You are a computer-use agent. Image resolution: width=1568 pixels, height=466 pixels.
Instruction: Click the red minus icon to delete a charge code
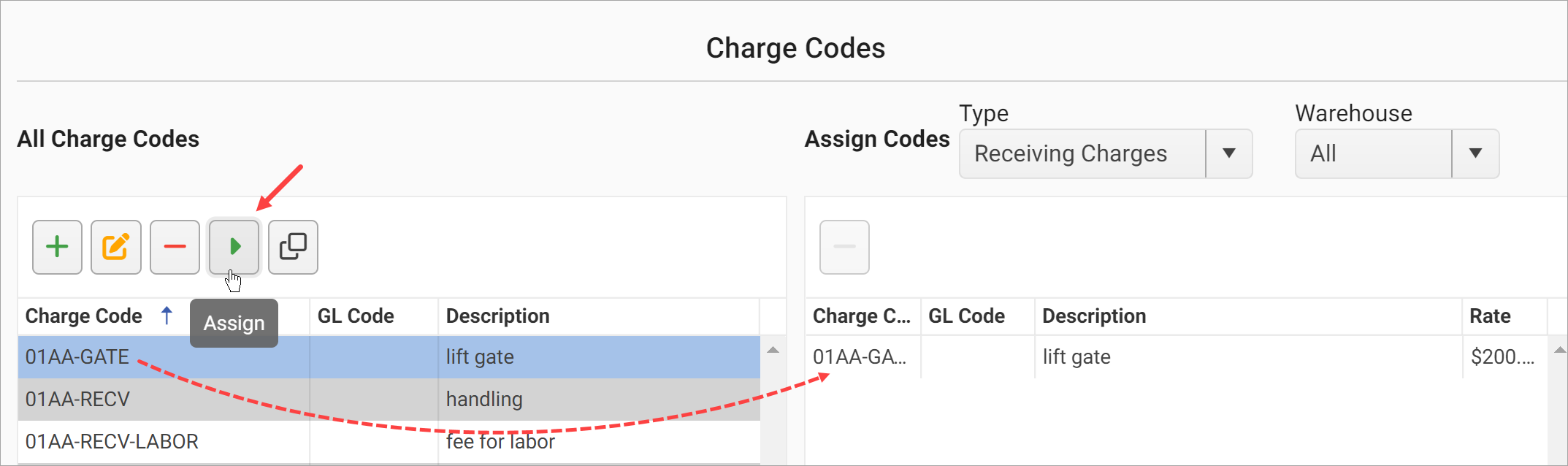tap(175, 247)
